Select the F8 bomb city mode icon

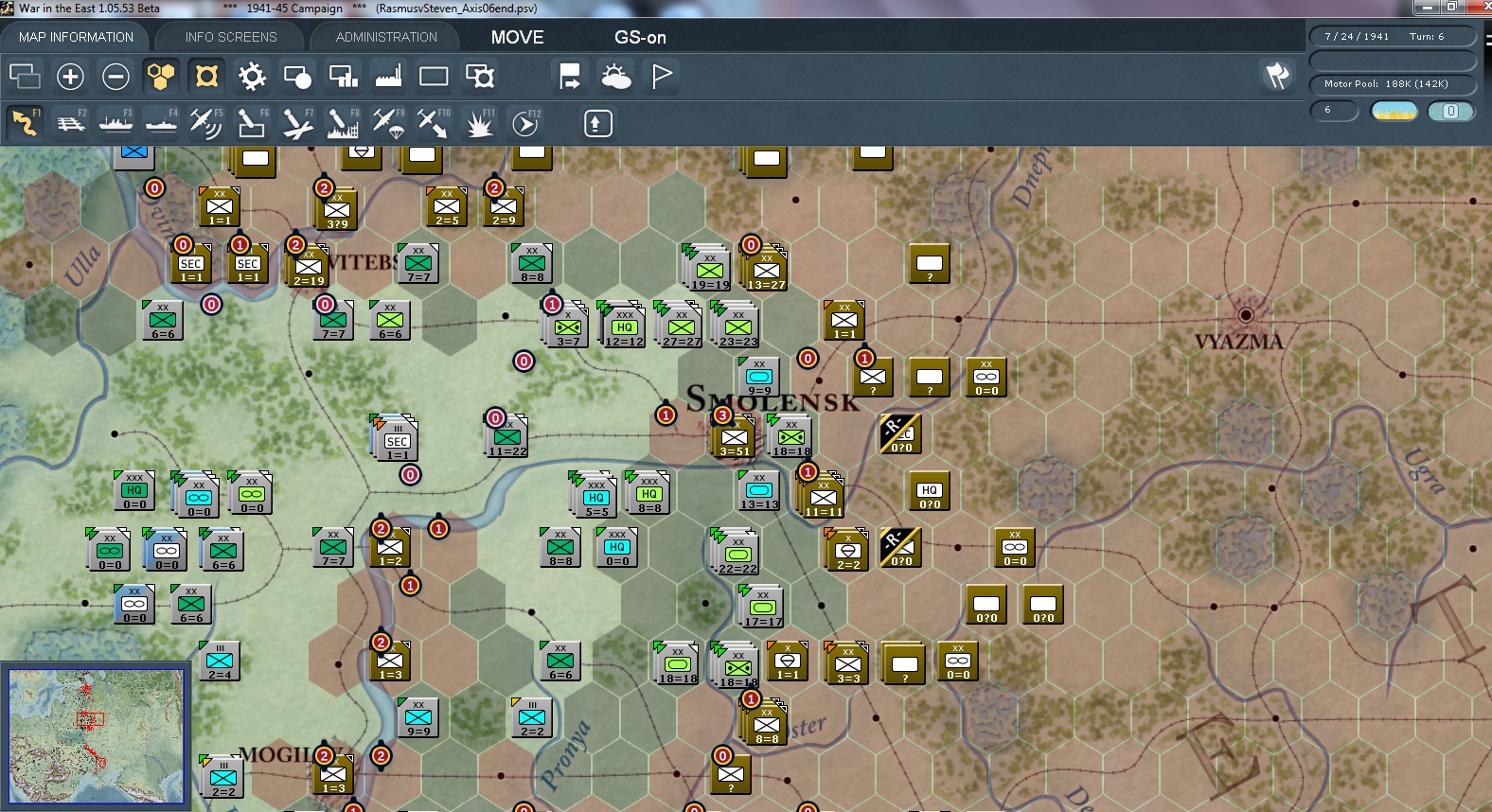click(343, 123)
